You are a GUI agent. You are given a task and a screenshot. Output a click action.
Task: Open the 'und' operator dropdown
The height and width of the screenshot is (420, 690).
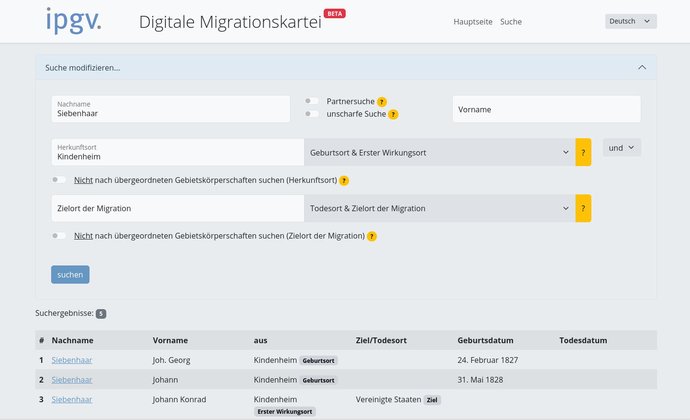click(622, 148)
